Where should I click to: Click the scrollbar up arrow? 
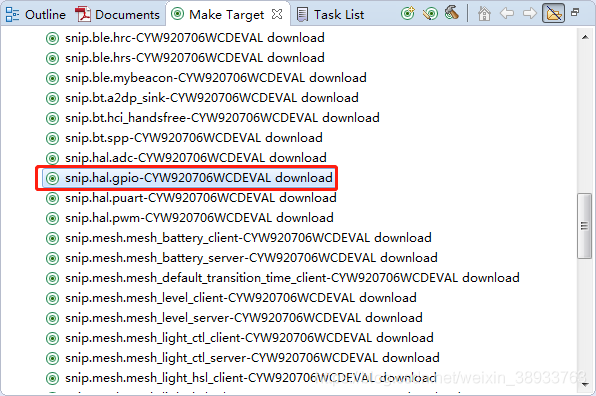tap(585, 37)
